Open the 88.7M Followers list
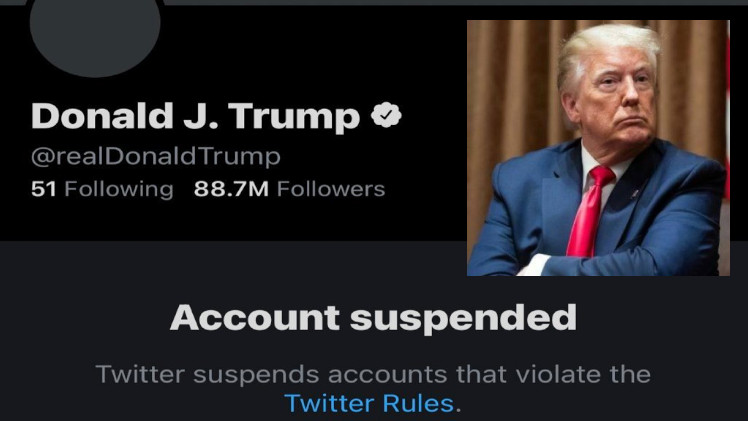The width and height of the screenshot is (748, 421). pyautogui.click(x=289, y=188)
